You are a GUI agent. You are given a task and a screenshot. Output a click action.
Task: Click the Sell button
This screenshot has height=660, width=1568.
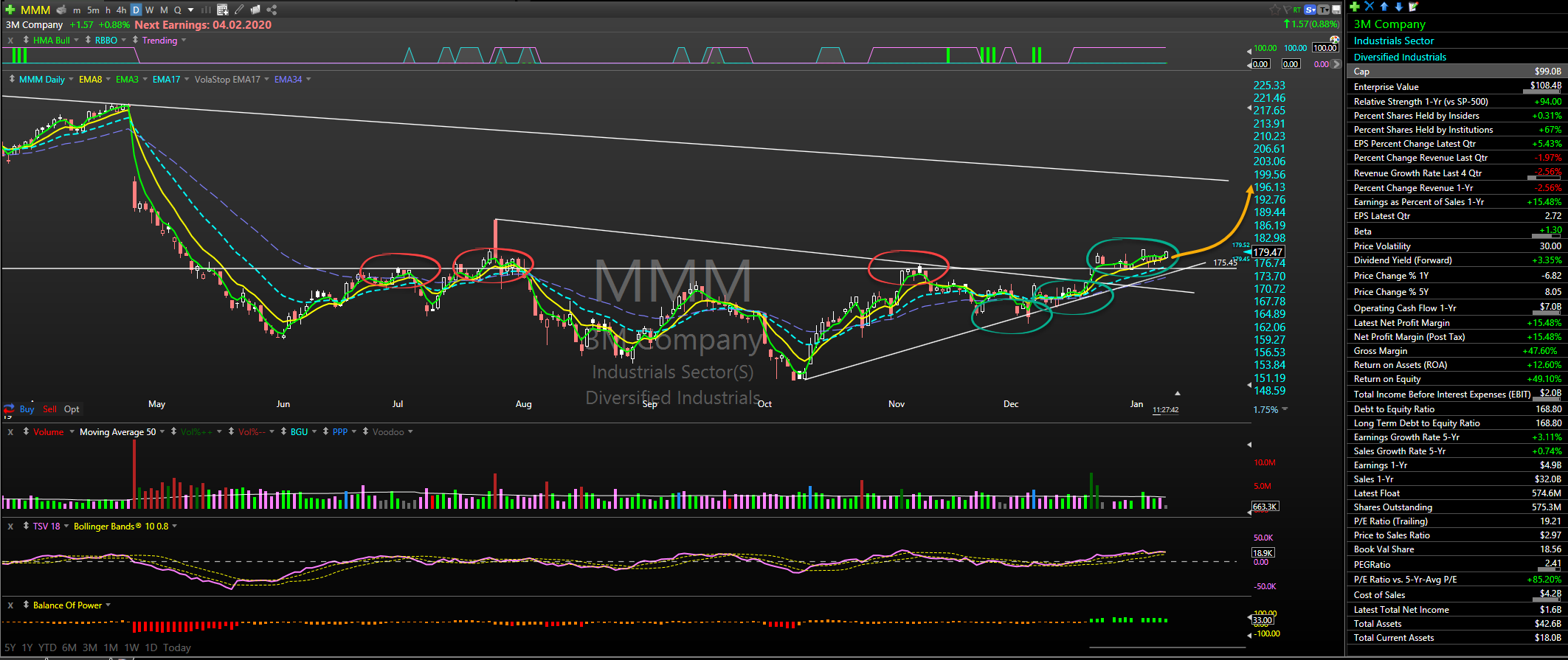tap(49, 409)
